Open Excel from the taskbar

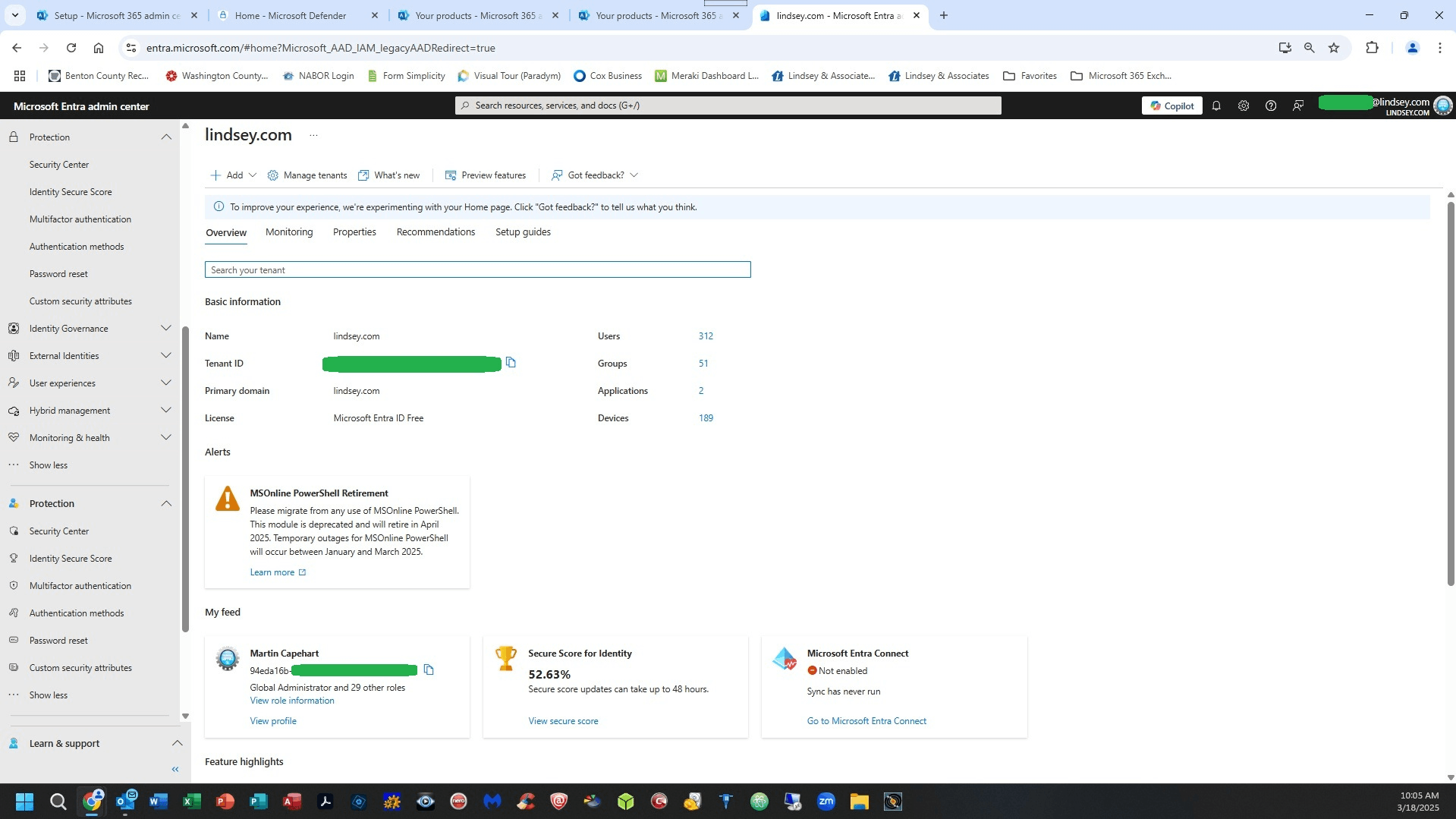coord(191,801)
